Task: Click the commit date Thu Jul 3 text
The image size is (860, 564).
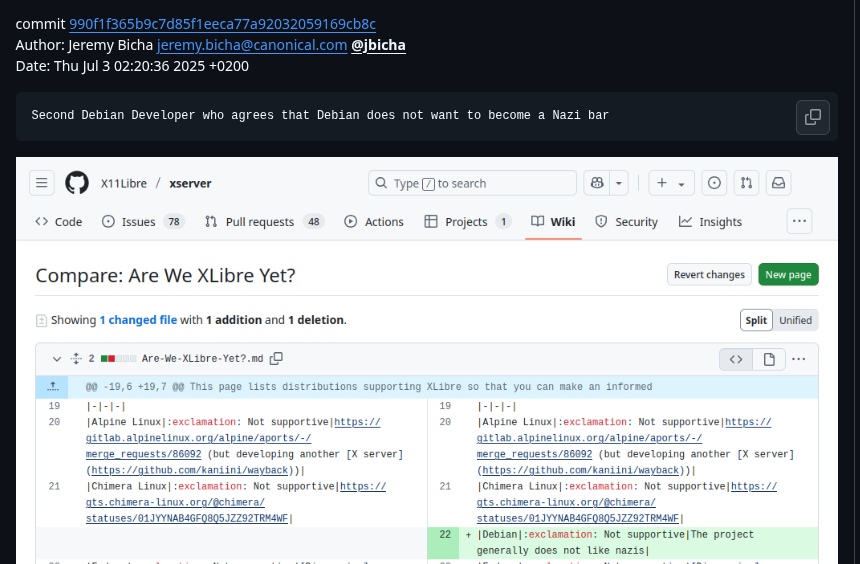Action: click(x=132, y=66)
